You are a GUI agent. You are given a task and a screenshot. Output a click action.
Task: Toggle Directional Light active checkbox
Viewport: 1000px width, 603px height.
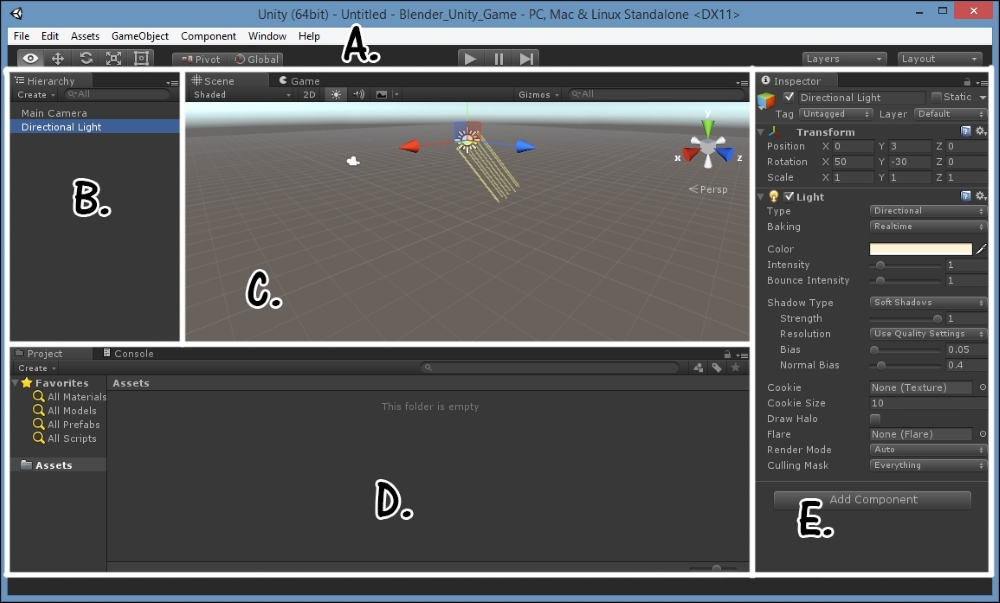coord(789,97)
